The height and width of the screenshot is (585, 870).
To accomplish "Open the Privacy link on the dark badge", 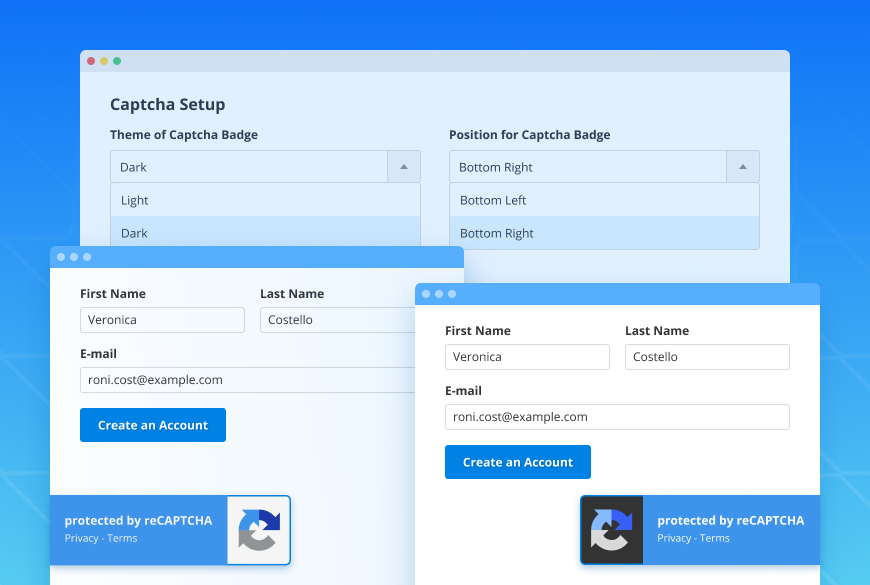I will 672,538.
